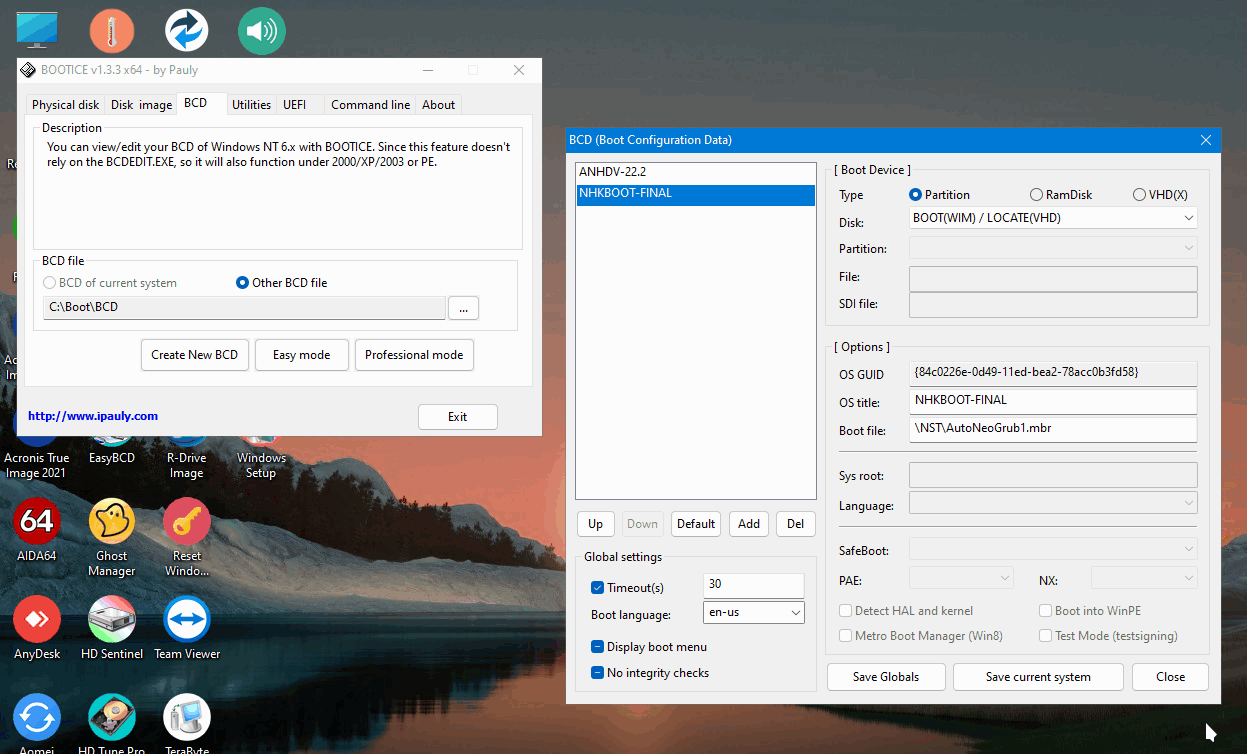Screen dimensions: 1247x754
Task: Switch to the UEFI tab
Action: pos(294,104)
